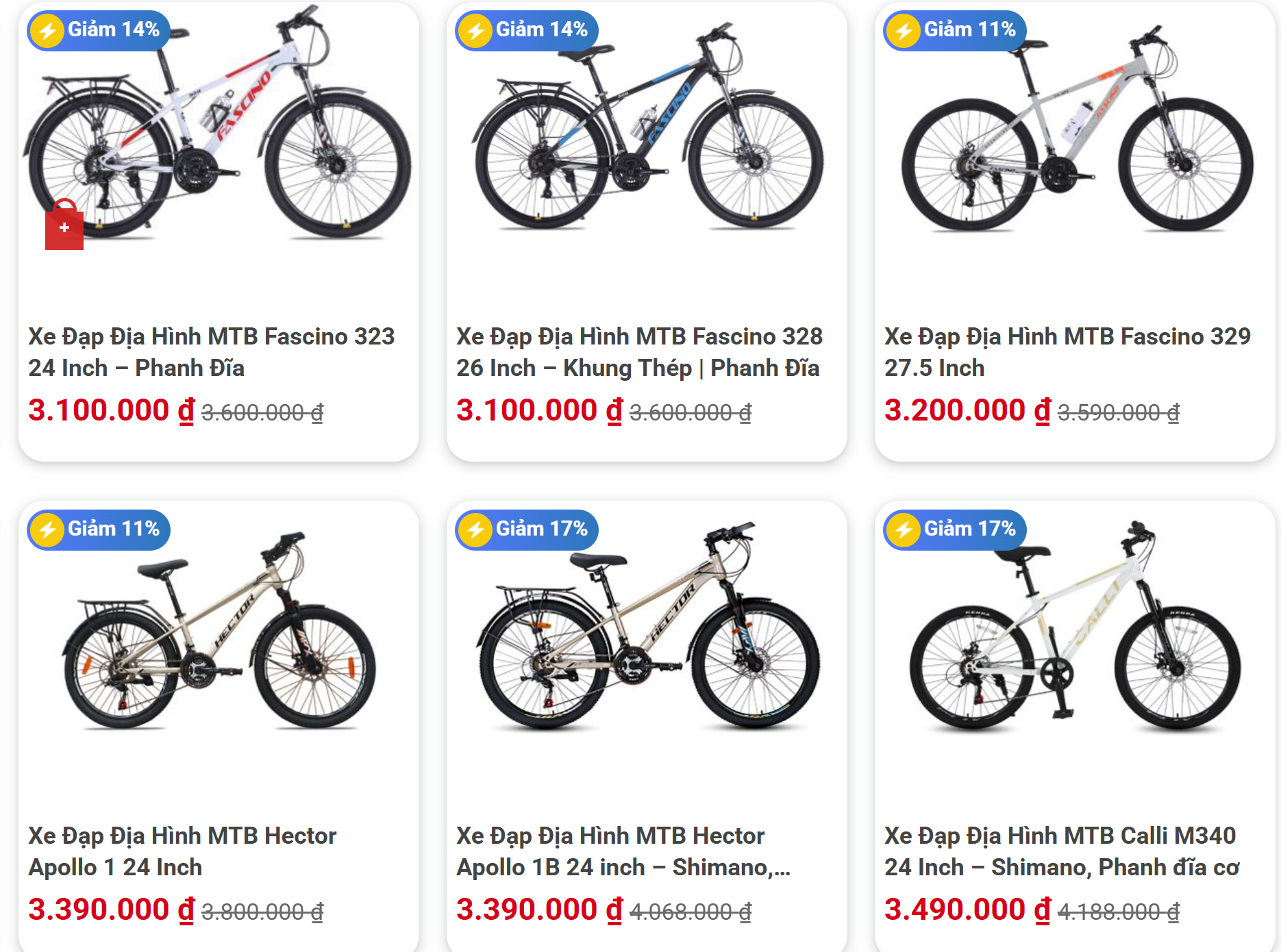This screenshot has height=952, width=1281.
Task: Click the Giảm 17% badge on Calli M340
Action: point(955,529)
